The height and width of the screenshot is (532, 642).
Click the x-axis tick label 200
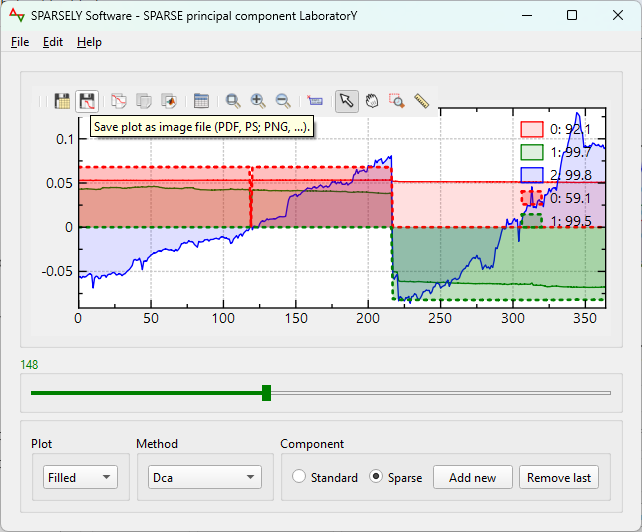(x=368, y=319)
